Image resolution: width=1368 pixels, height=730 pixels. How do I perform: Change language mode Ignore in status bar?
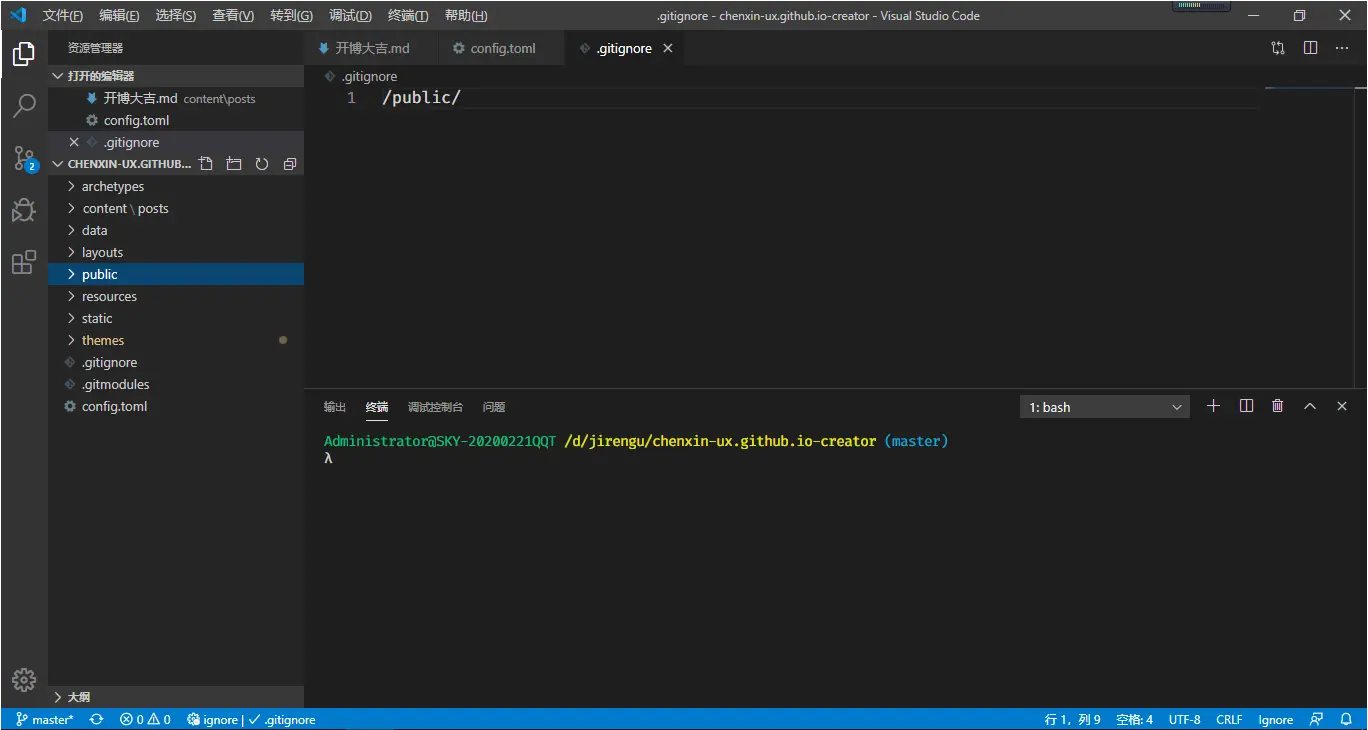coord(1275,719)
